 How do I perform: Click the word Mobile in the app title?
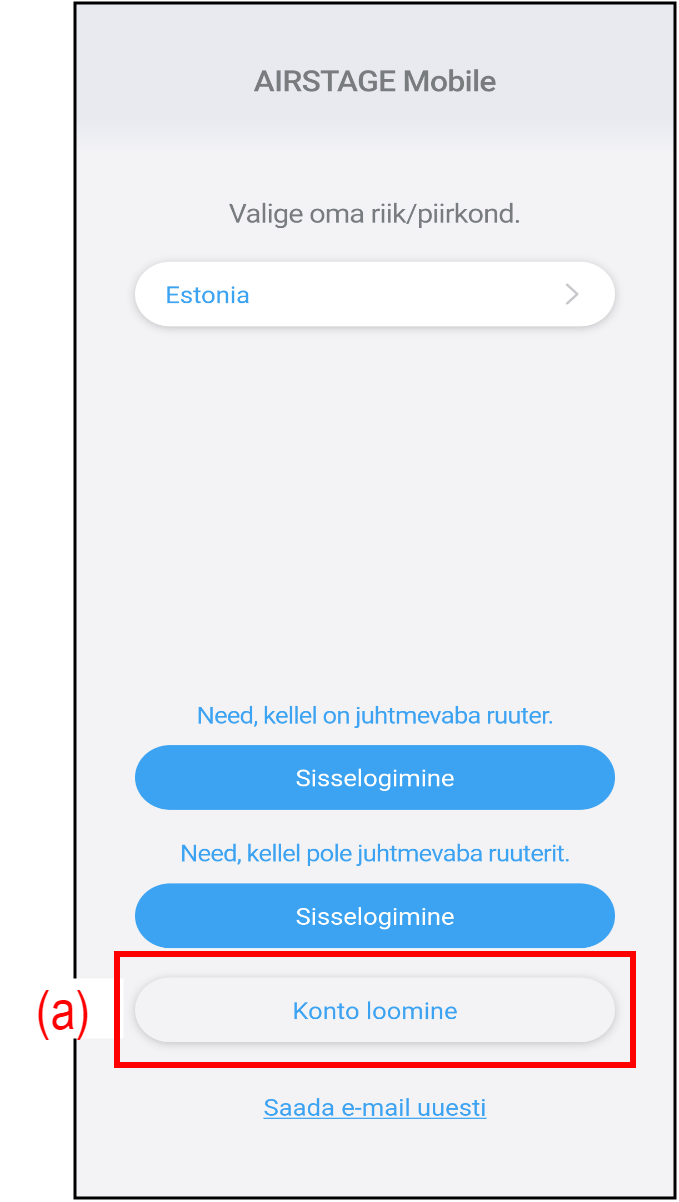(x=449, y=81)
